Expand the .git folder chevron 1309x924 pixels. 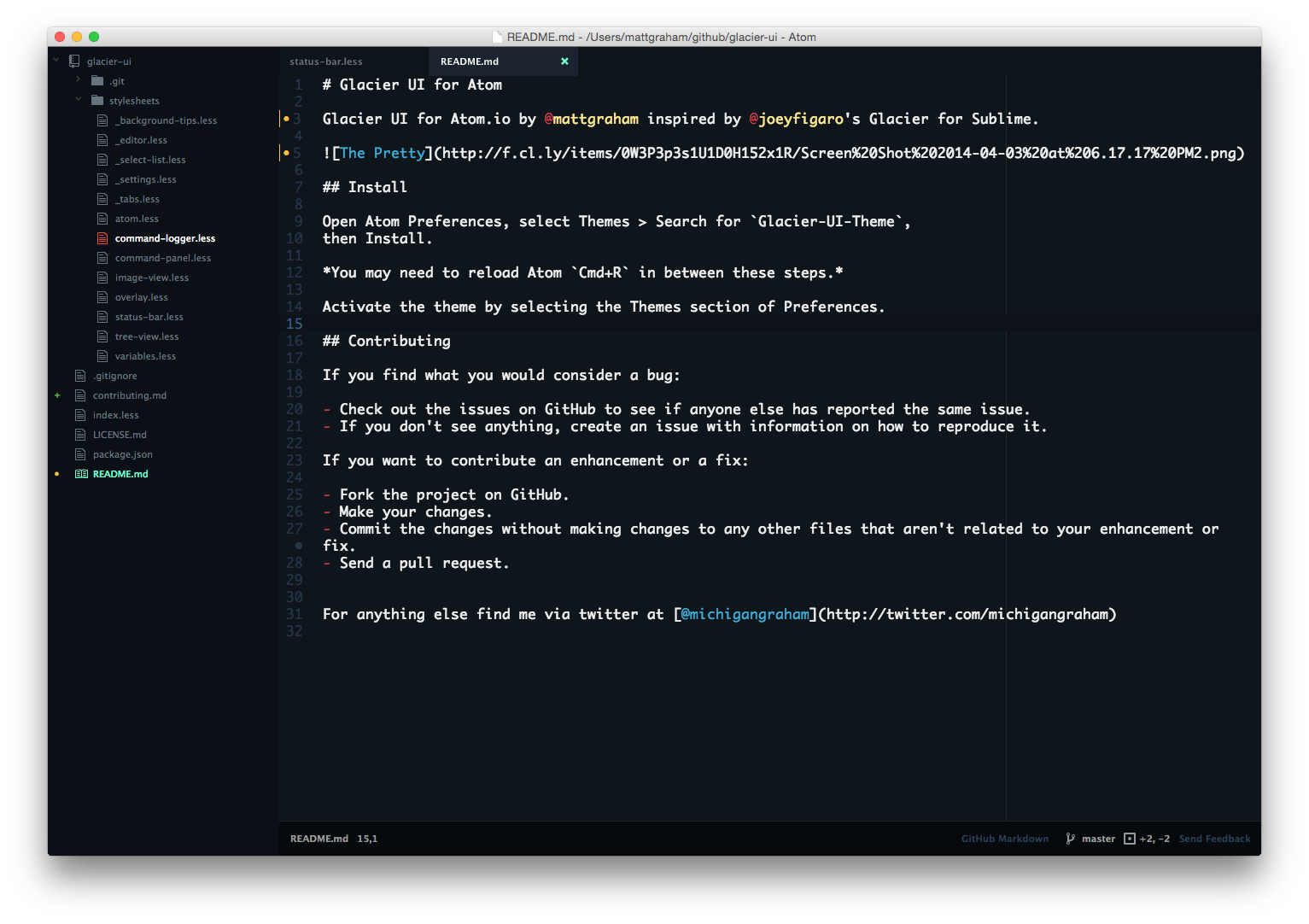click(x=79, y=80)
